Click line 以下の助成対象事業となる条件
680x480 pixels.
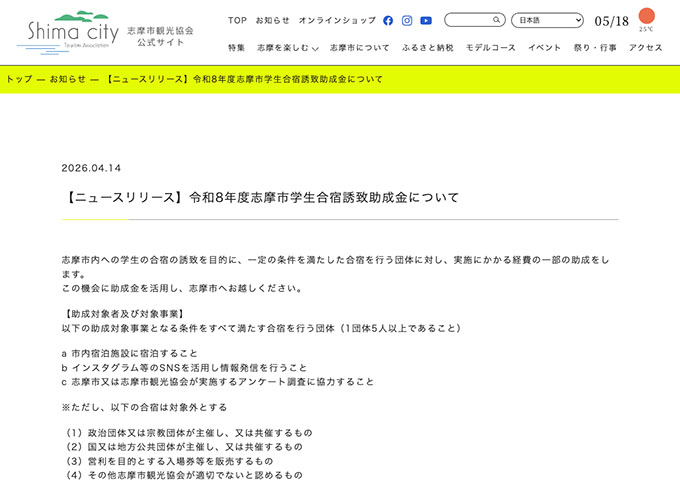[x=261, y=328]
